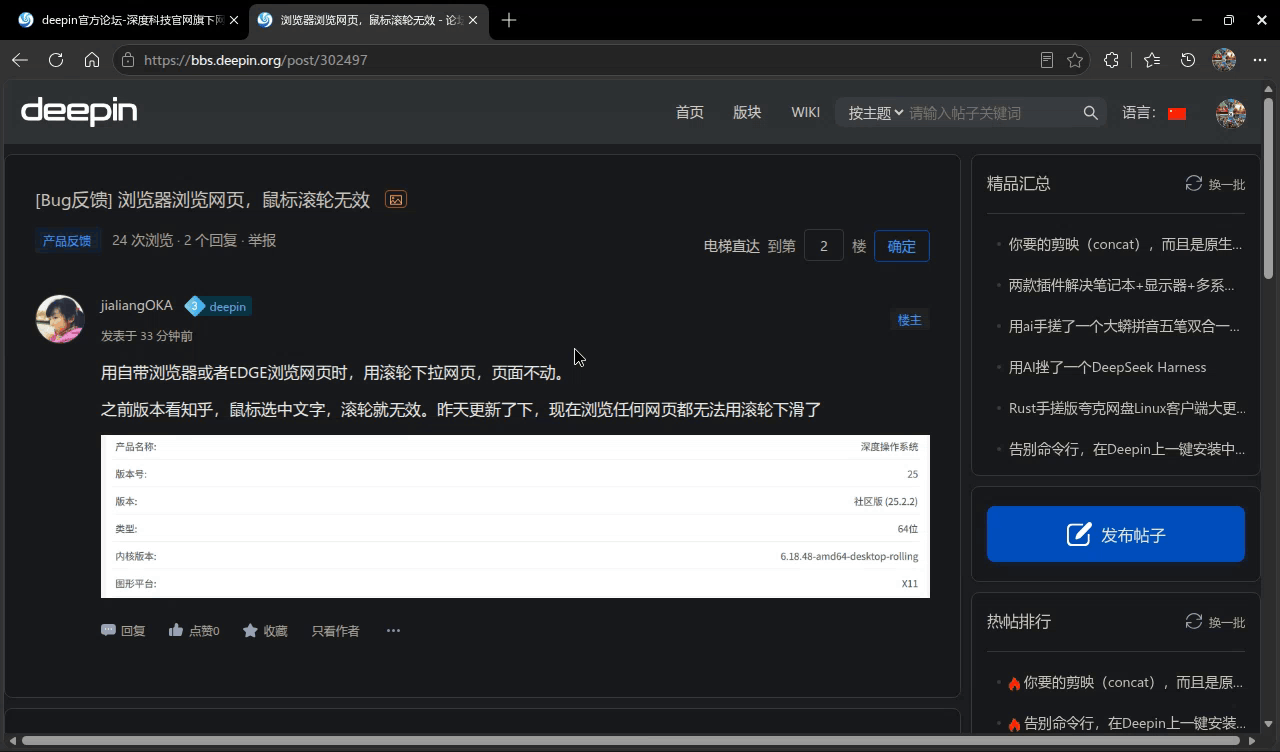The image size is (1280, 752).
Task: Click the search magnifier icon in forum header
Action: (1090, 113)
